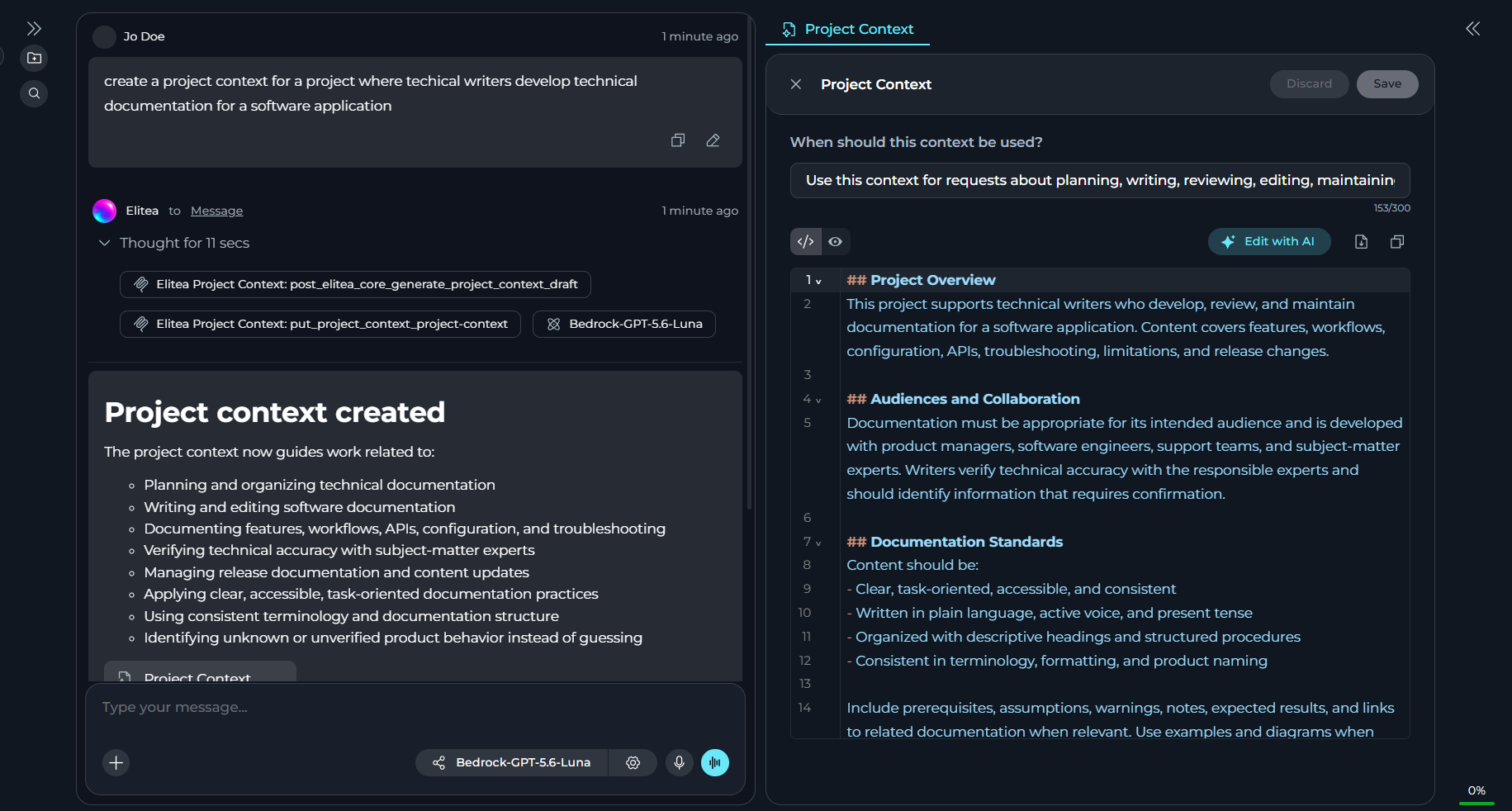
Task: Click the Elitea avatar icon
Action: coord(104,211)
